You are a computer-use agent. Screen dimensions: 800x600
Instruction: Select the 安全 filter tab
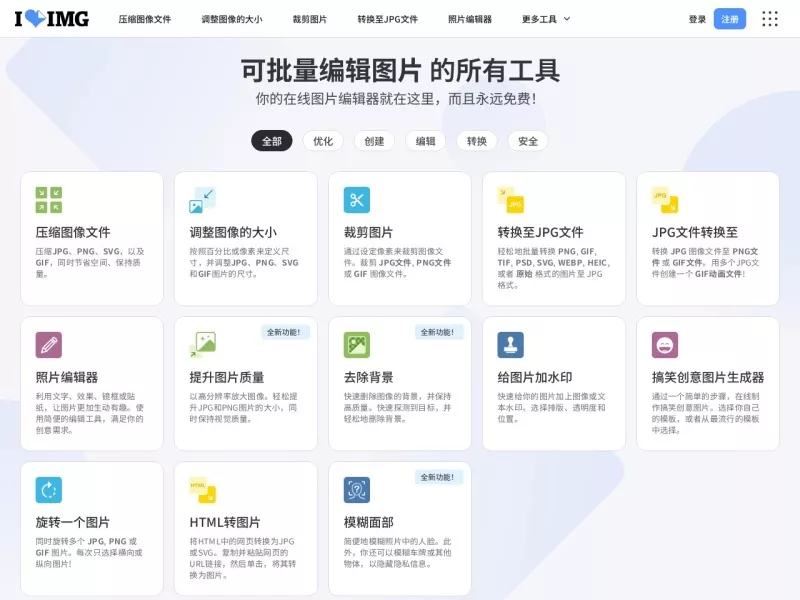[x=528, y=141]
